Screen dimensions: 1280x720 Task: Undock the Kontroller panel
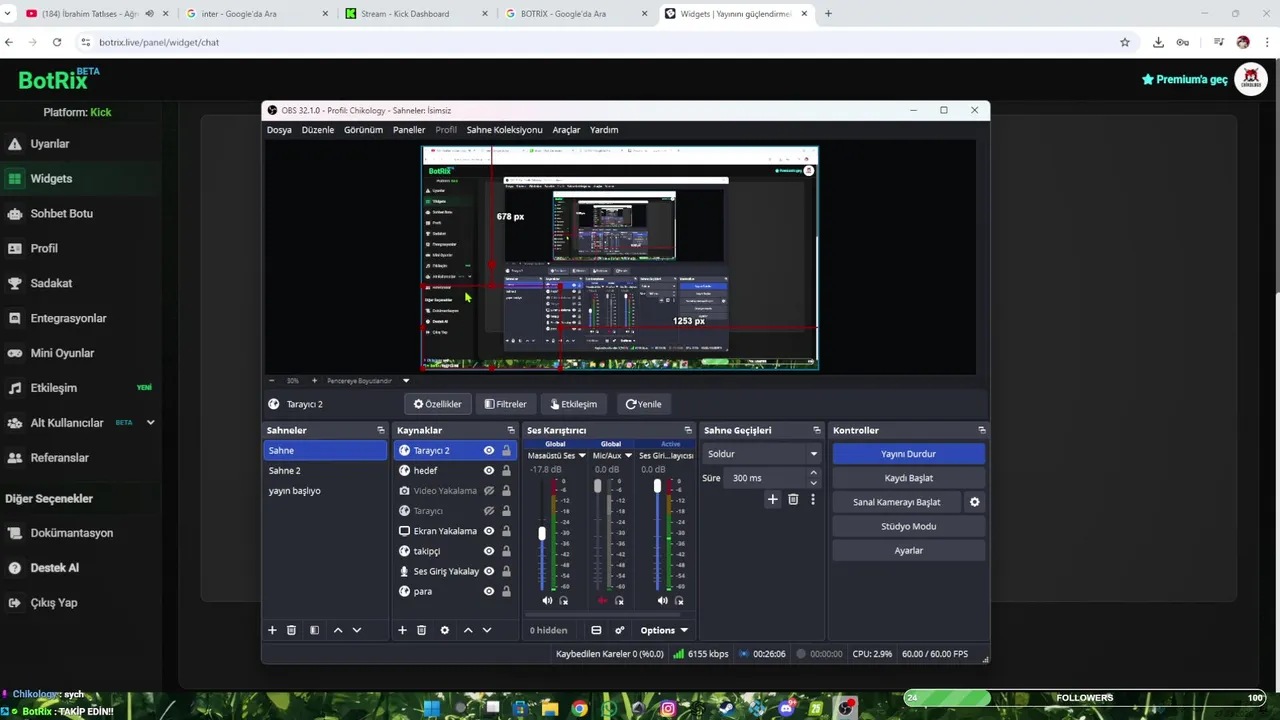point(981,430)
